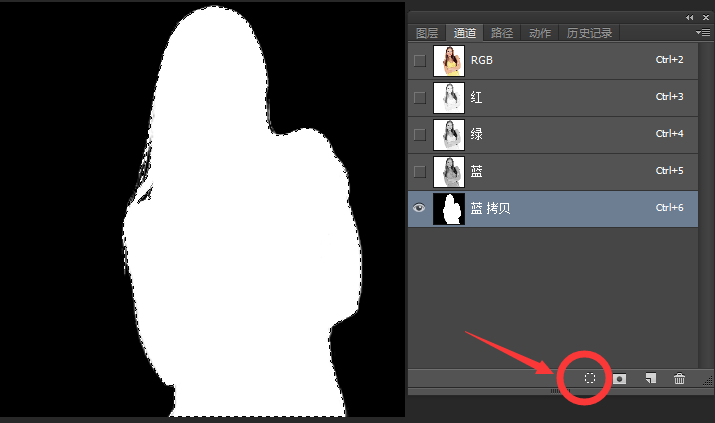The width and height of the screenshot is (715, 423).
Task: Select the 蓝 channel thumbnail
Action: coord(449,171)
